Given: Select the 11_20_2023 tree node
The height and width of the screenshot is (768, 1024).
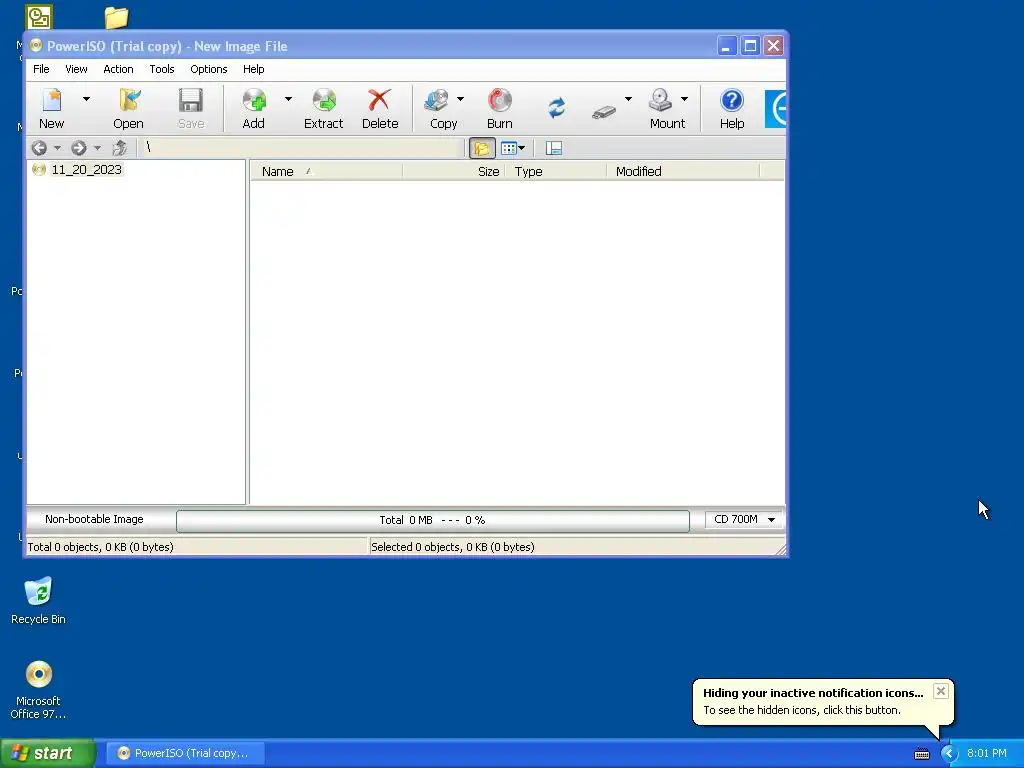Looking at the screenshot, I should (86, 170).
